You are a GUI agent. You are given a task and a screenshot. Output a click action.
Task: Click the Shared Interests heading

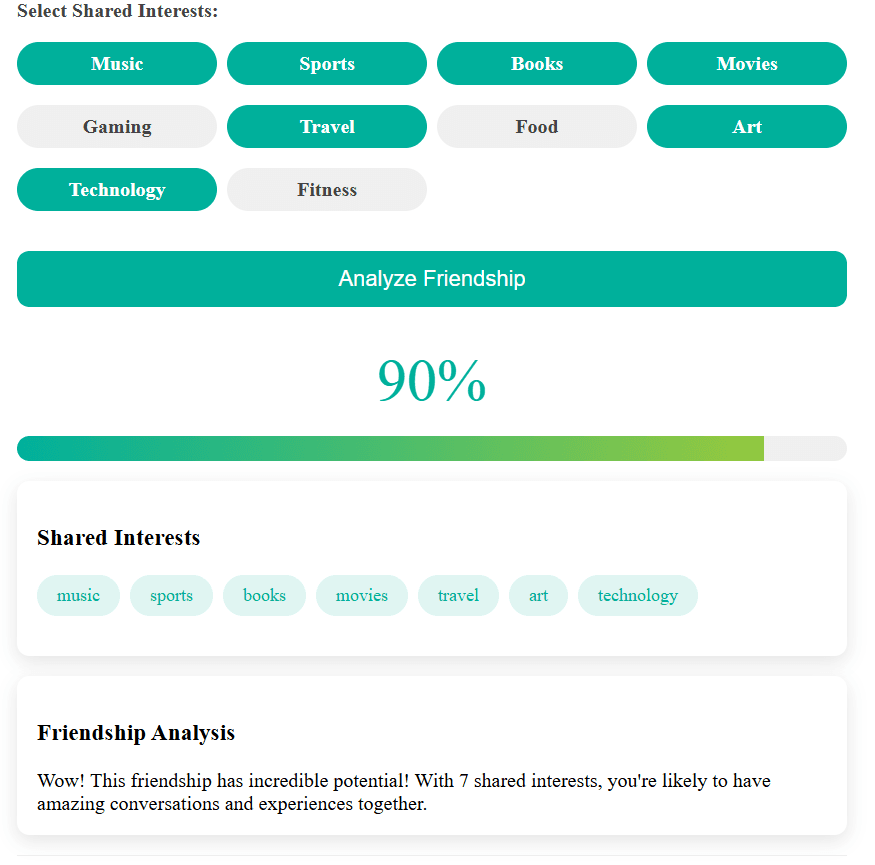[x=119, y=538]
